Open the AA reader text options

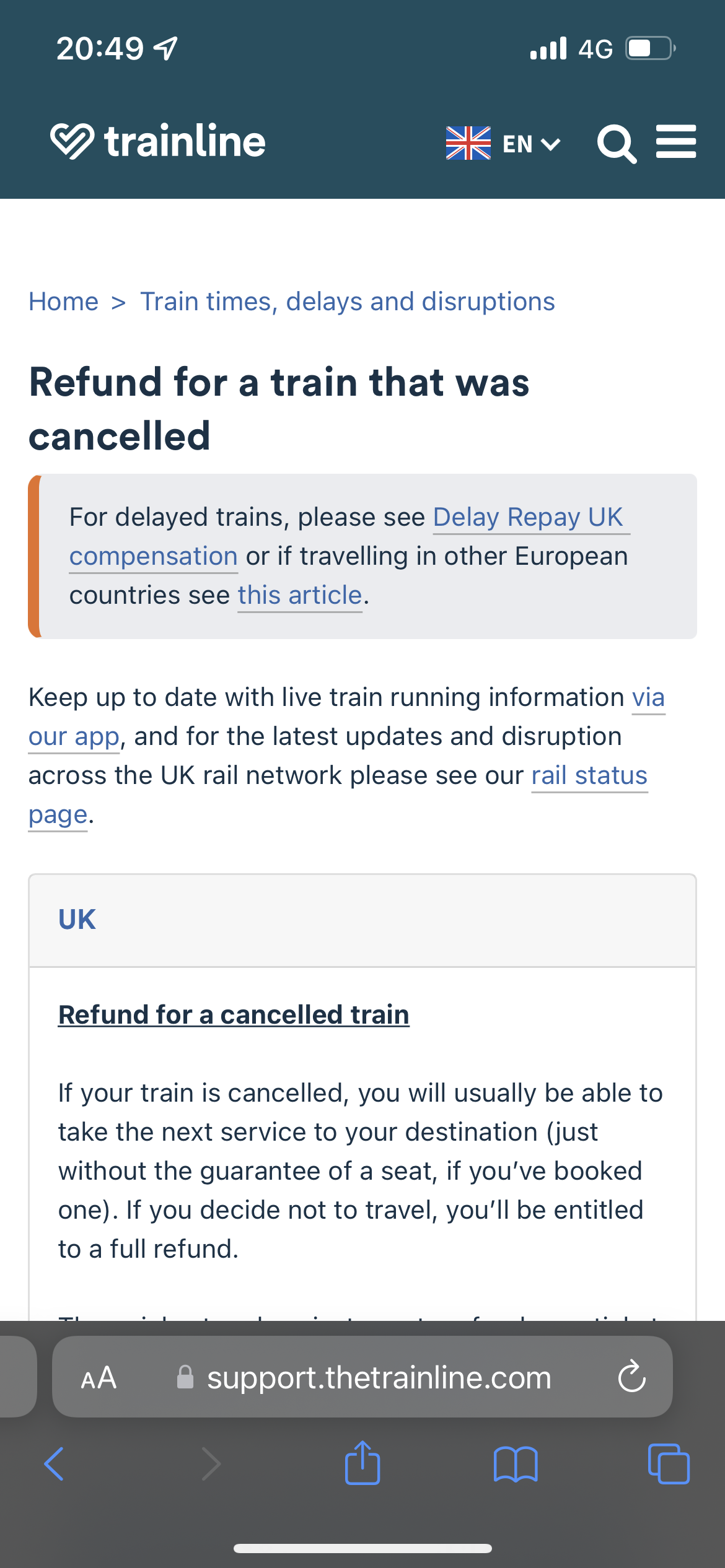click(x=99, y=1377)
